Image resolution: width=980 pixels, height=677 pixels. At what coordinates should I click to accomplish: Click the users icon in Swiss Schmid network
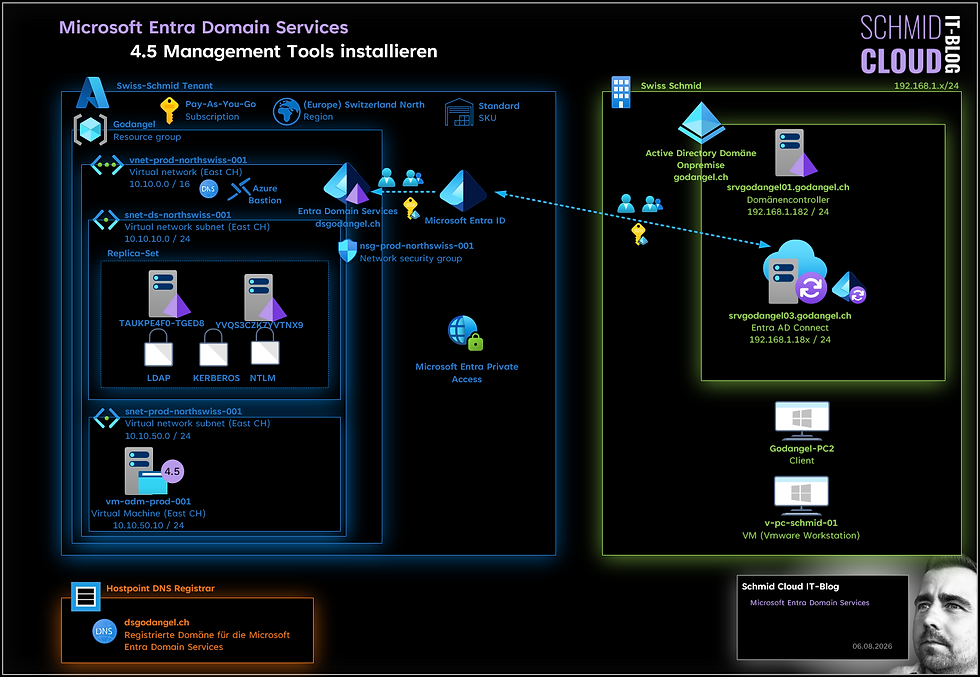(639, 204)
